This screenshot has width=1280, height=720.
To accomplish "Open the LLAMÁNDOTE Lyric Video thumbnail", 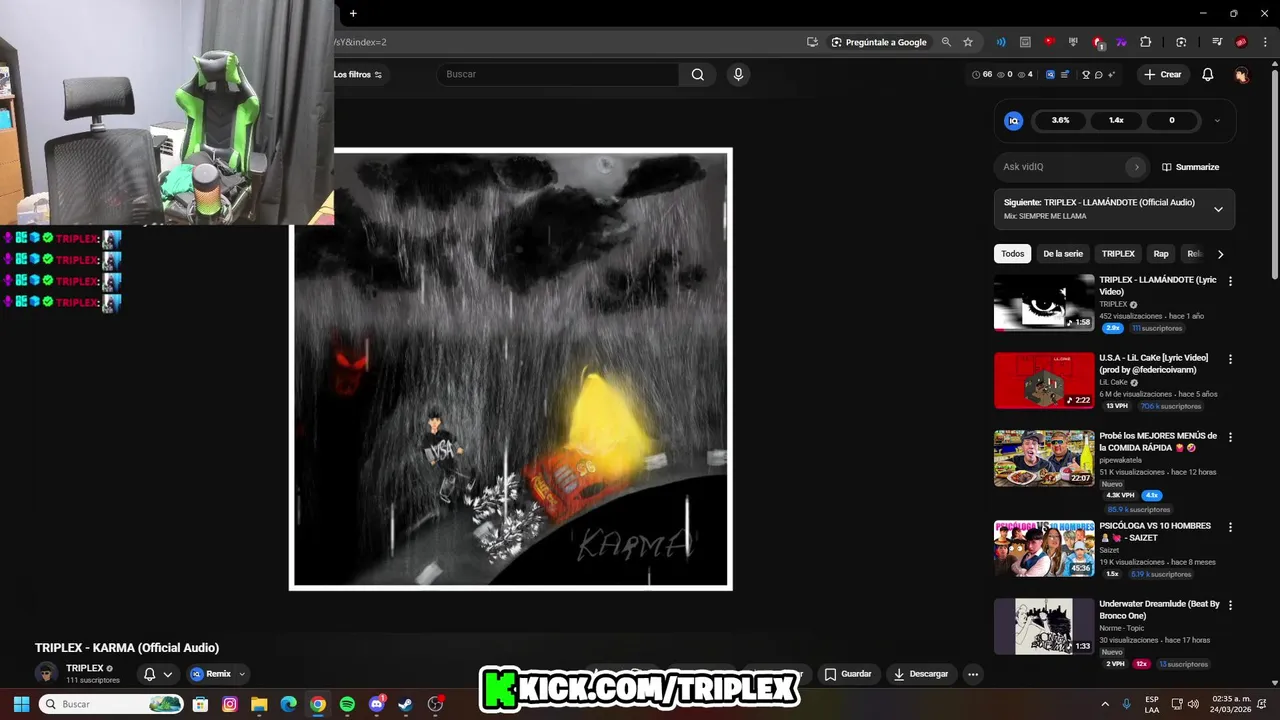I will pos(1044,303).
